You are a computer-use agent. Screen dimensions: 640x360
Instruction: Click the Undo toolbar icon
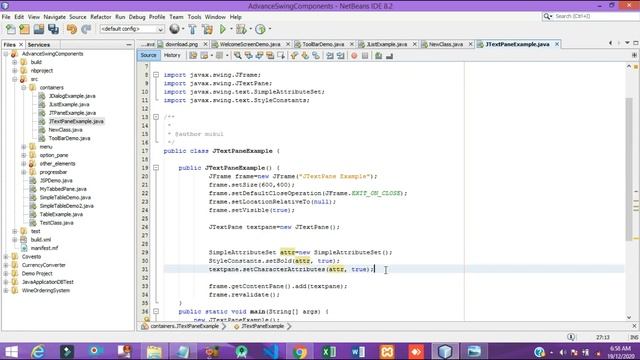[72, 29]
